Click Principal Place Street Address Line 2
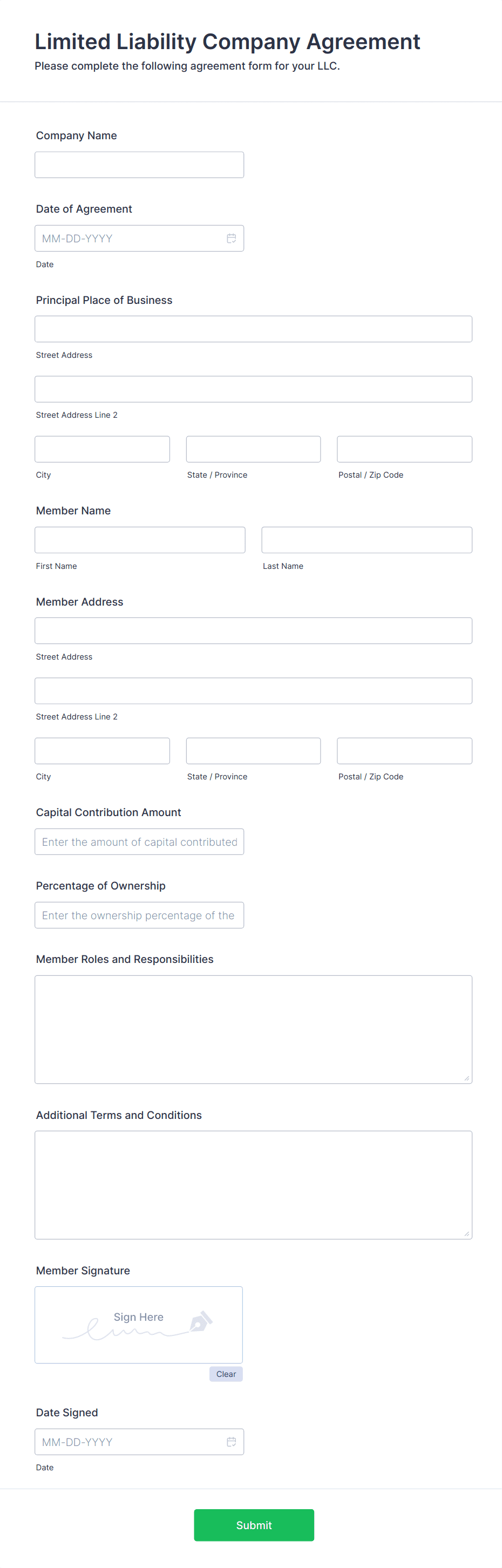The width and height of the screenshot is (502, 1568). (253, 389)
